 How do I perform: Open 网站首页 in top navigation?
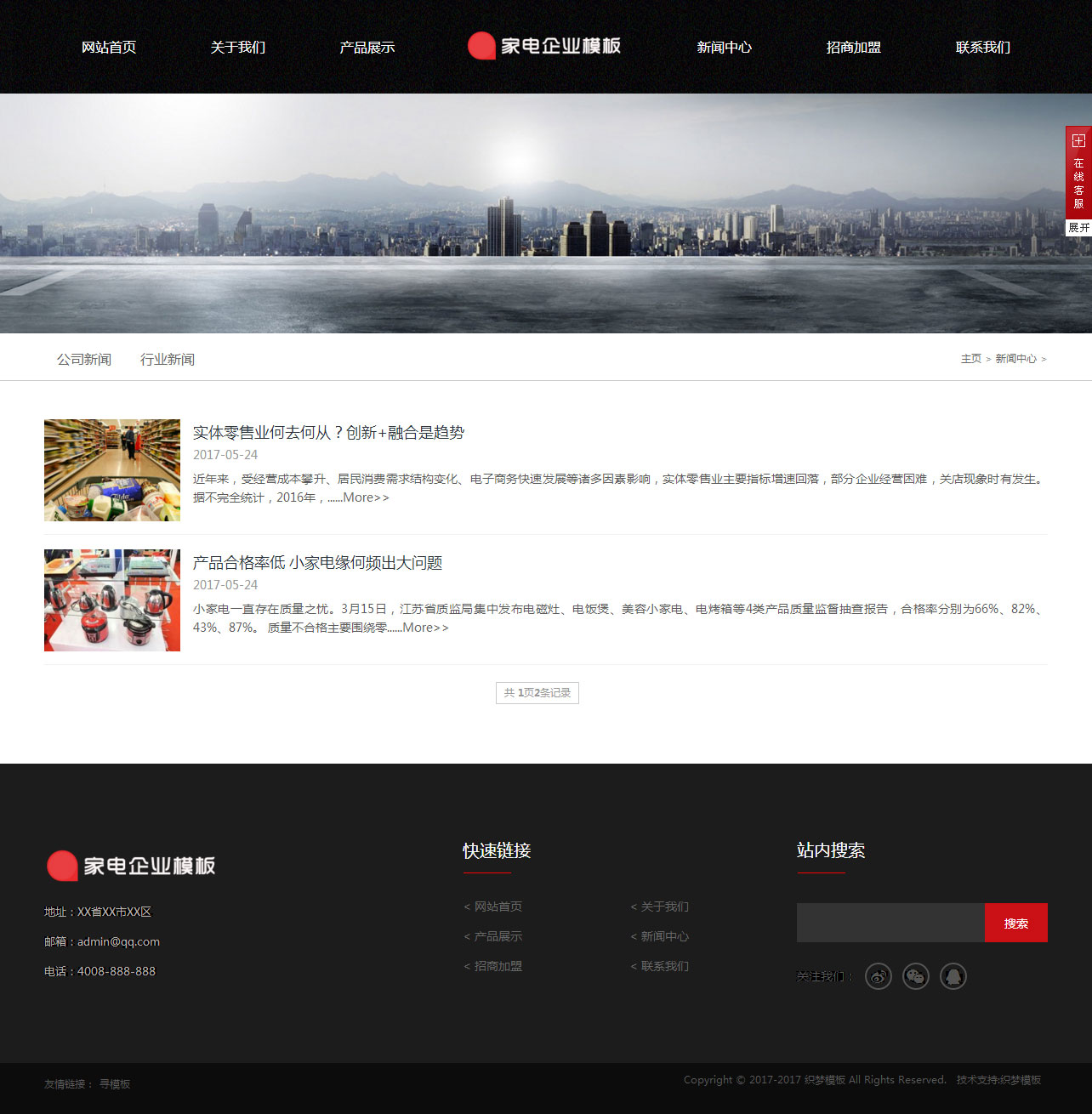[x=109, y=48]
